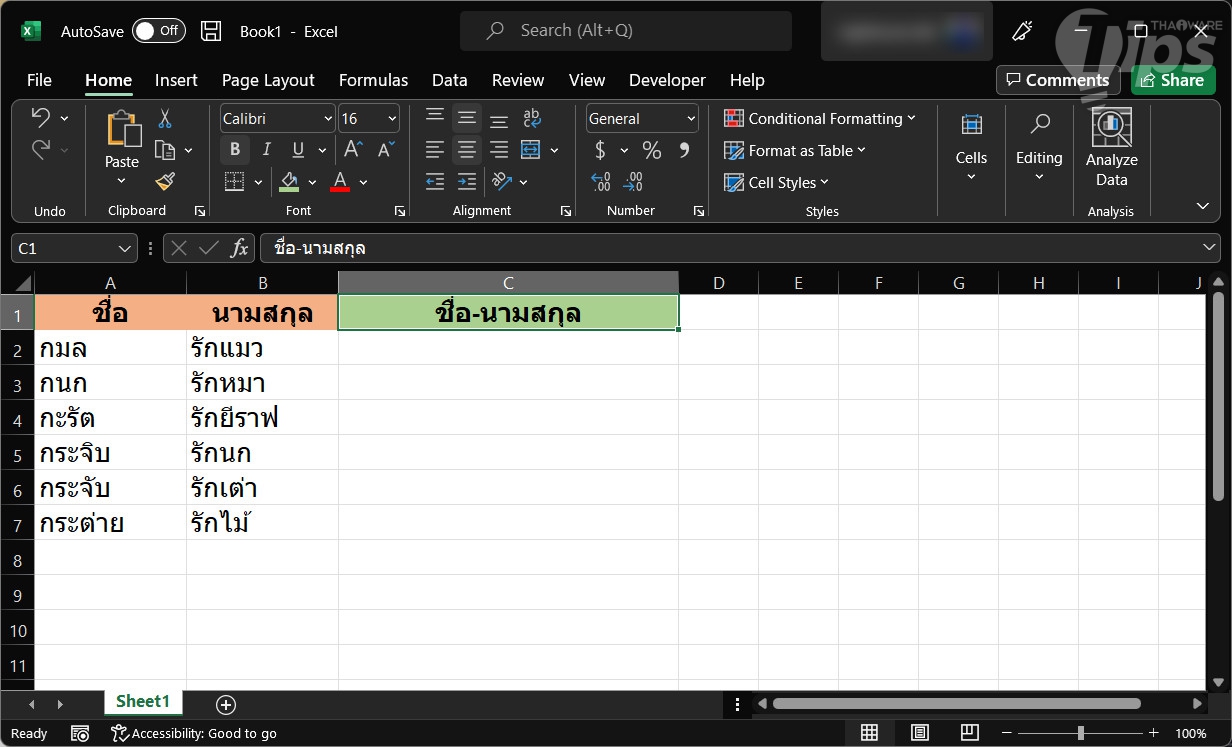
Task: Toggle Underline formatting
Action: point(297,150)
